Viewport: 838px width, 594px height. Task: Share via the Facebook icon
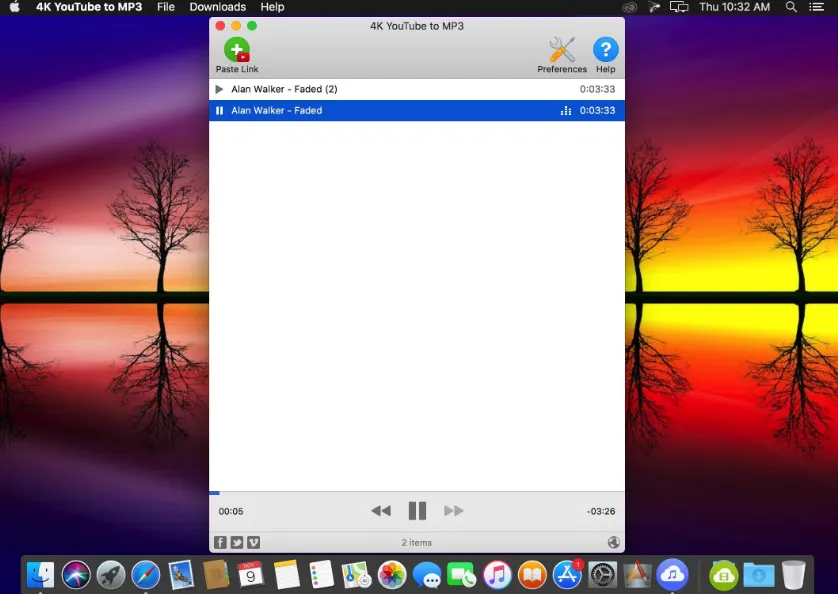pos(220,543)
